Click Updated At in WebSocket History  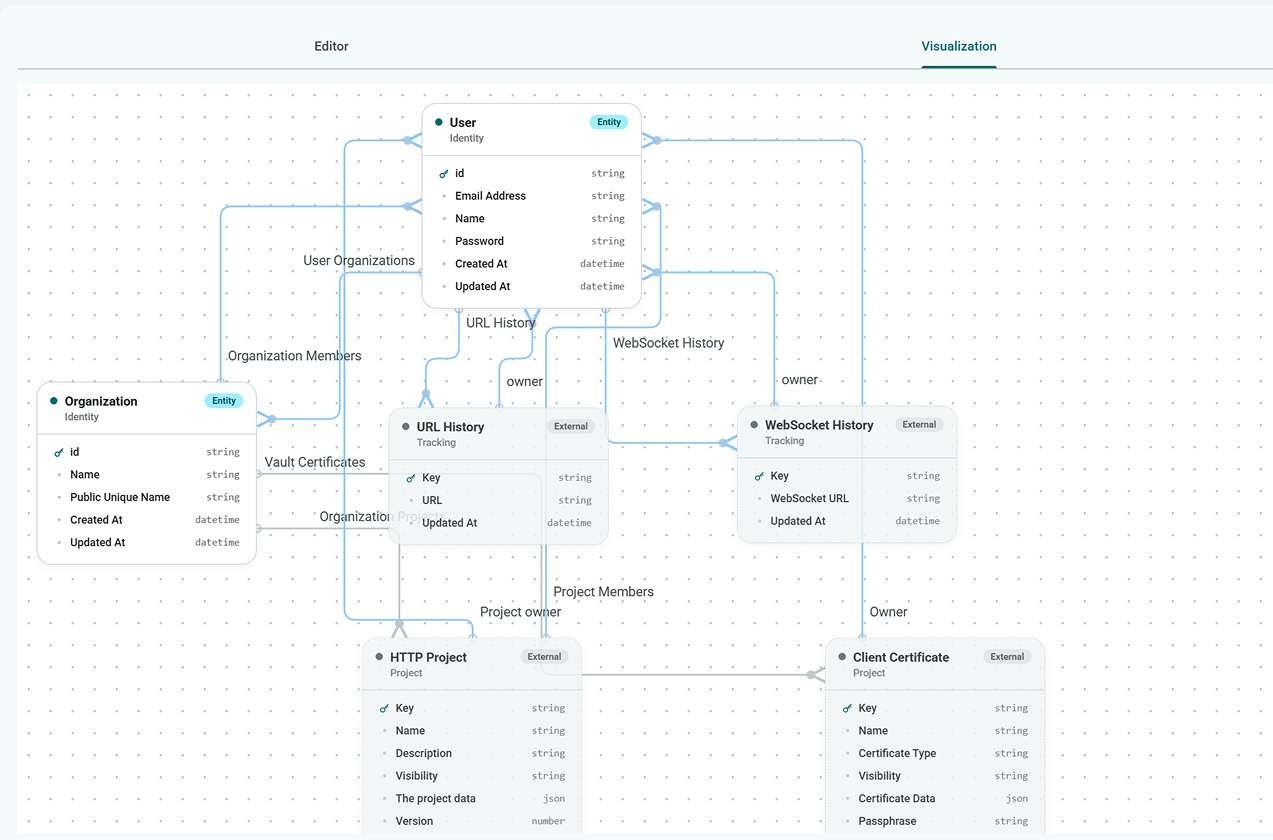(x=846, y=521)
